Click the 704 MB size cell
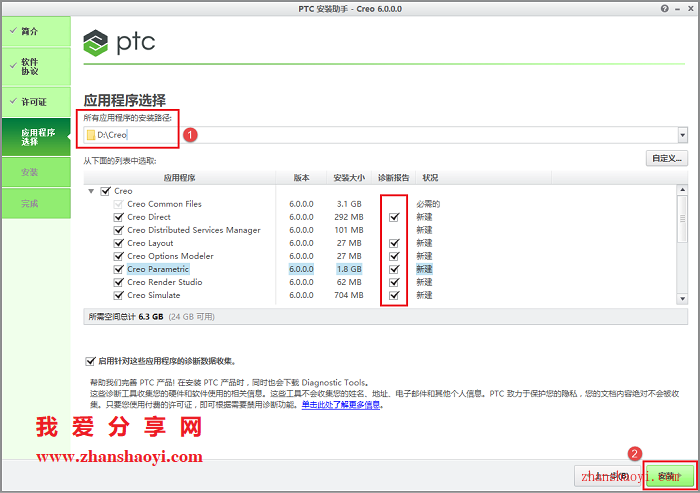The height and width of the screenshot is (493, 700). 349,295
